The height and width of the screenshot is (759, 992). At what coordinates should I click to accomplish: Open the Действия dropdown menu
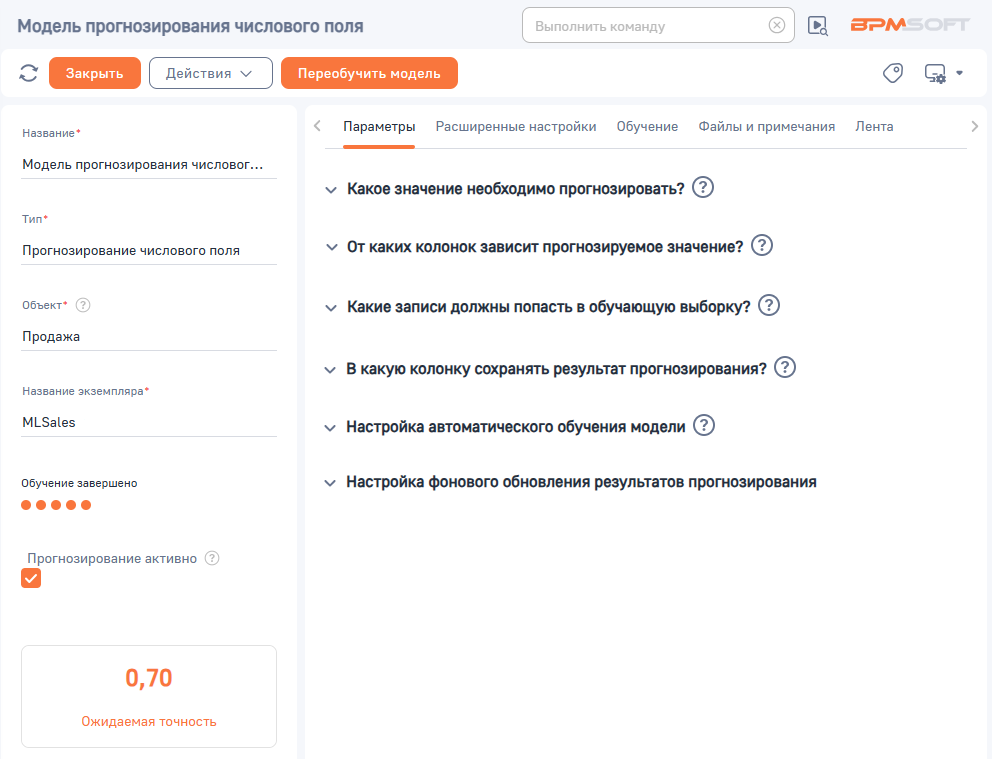(210, 73)
